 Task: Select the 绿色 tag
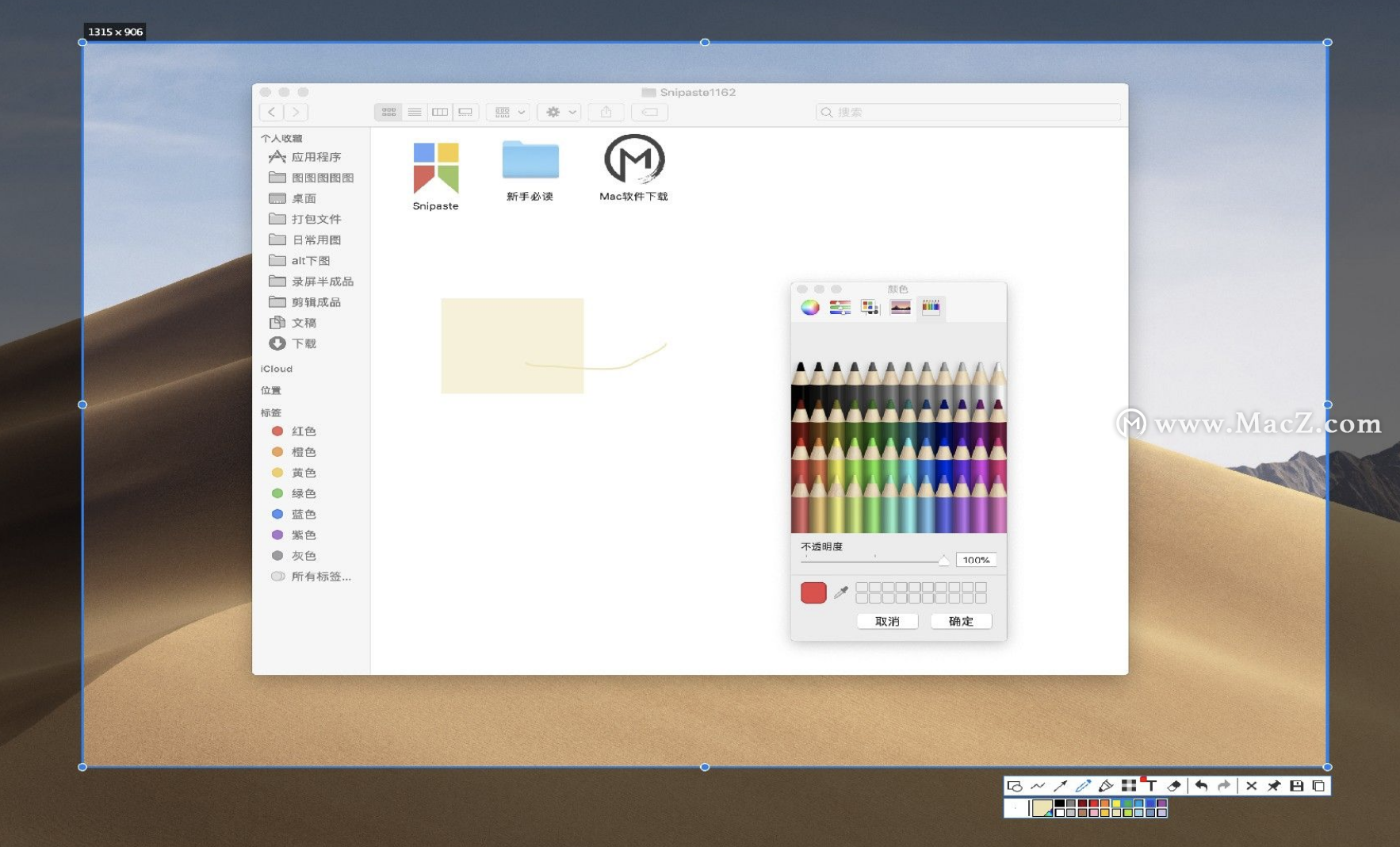[293, 493]
